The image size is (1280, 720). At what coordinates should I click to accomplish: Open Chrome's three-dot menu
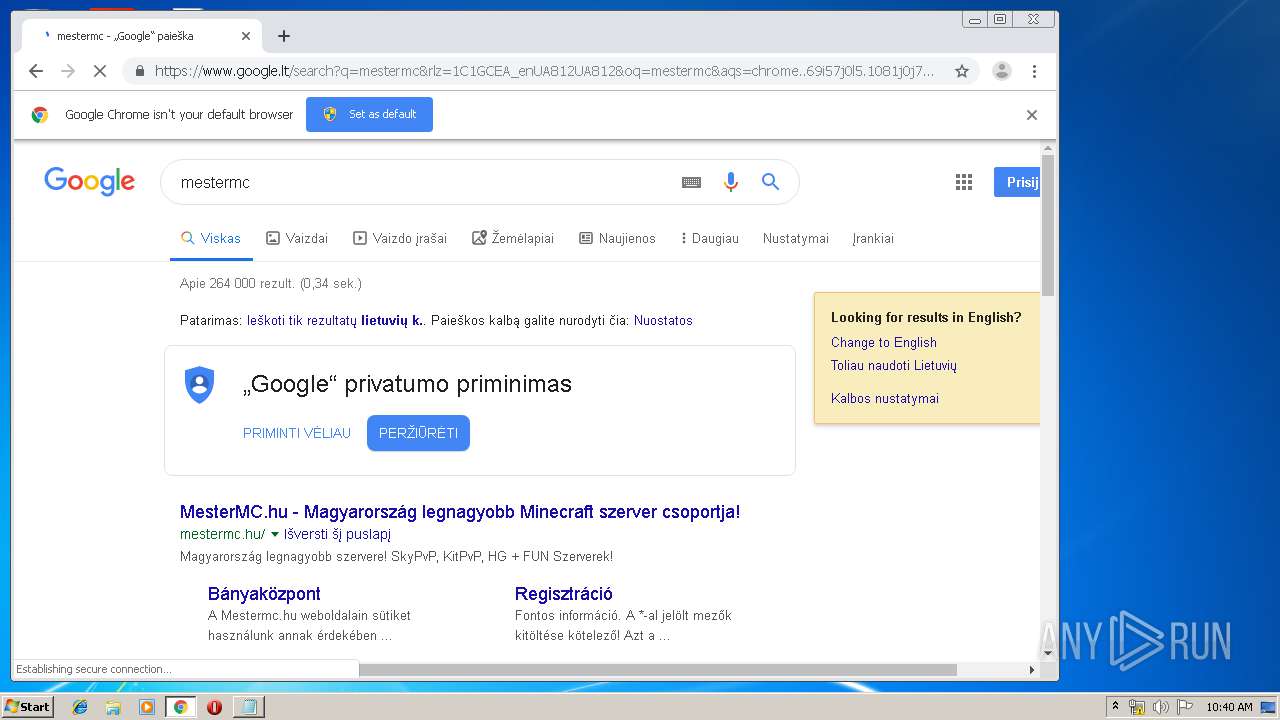pos(1034,71)
